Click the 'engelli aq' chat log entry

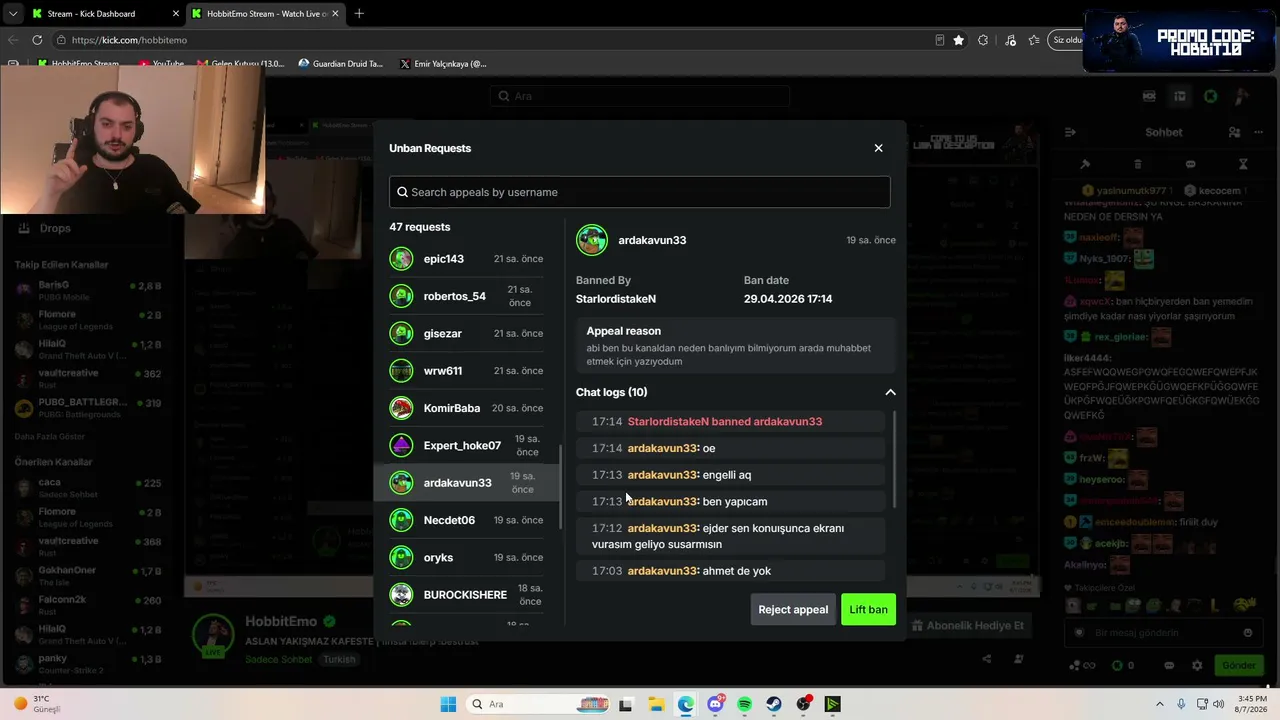731,475
